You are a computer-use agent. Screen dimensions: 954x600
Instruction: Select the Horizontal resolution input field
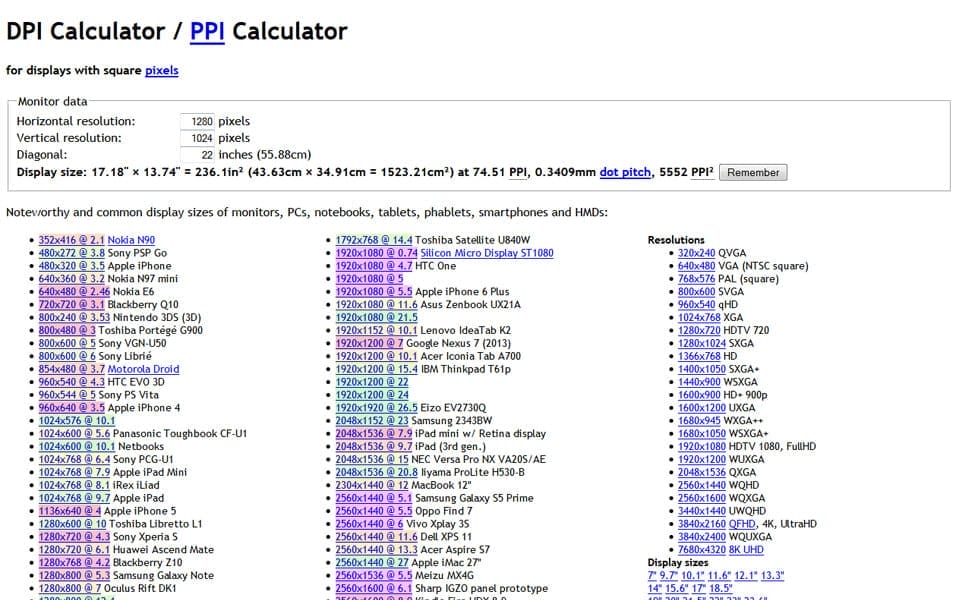[x=197, y=121]
